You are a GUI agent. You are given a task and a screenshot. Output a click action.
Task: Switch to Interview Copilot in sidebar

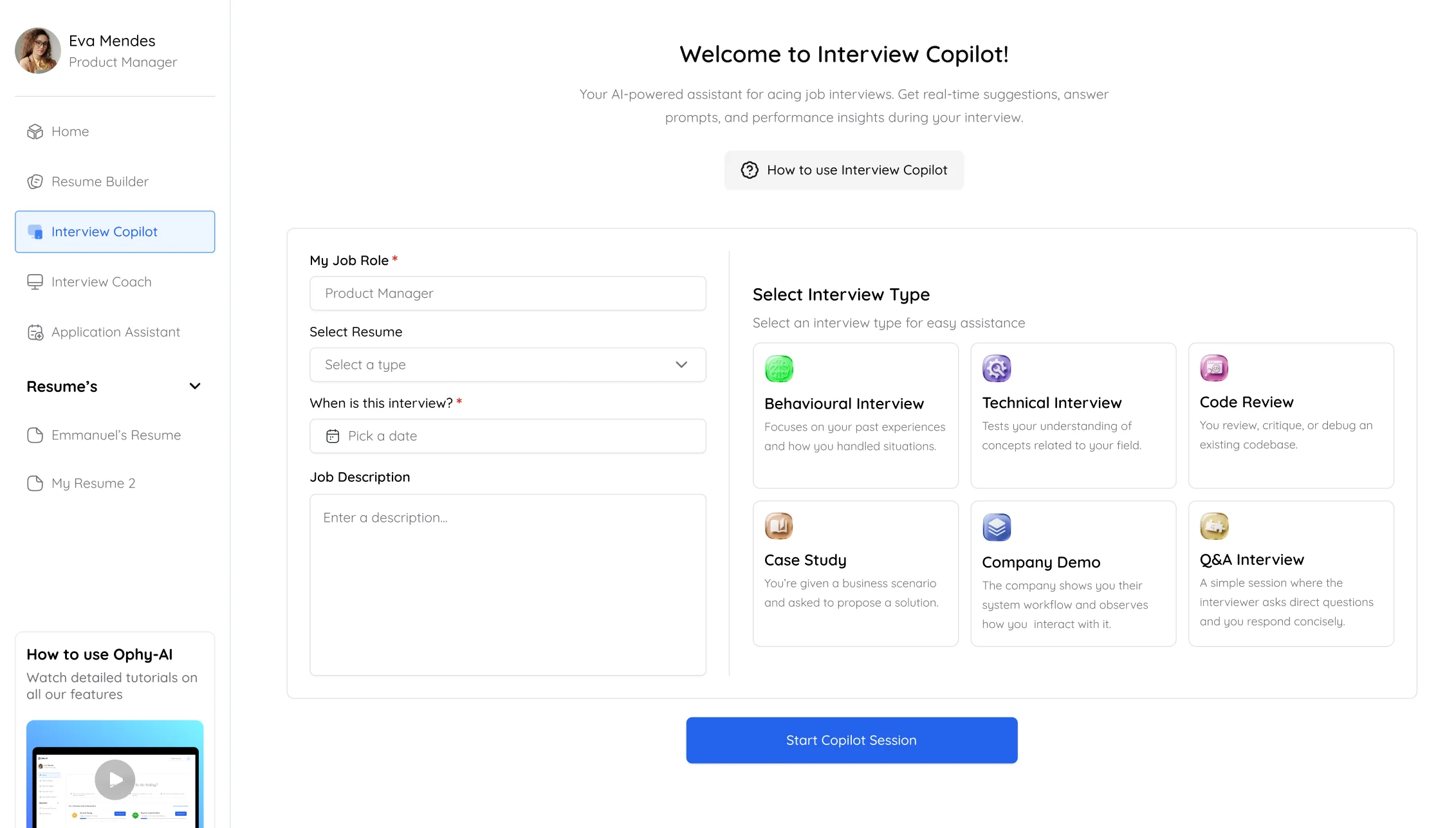[115, 232]
